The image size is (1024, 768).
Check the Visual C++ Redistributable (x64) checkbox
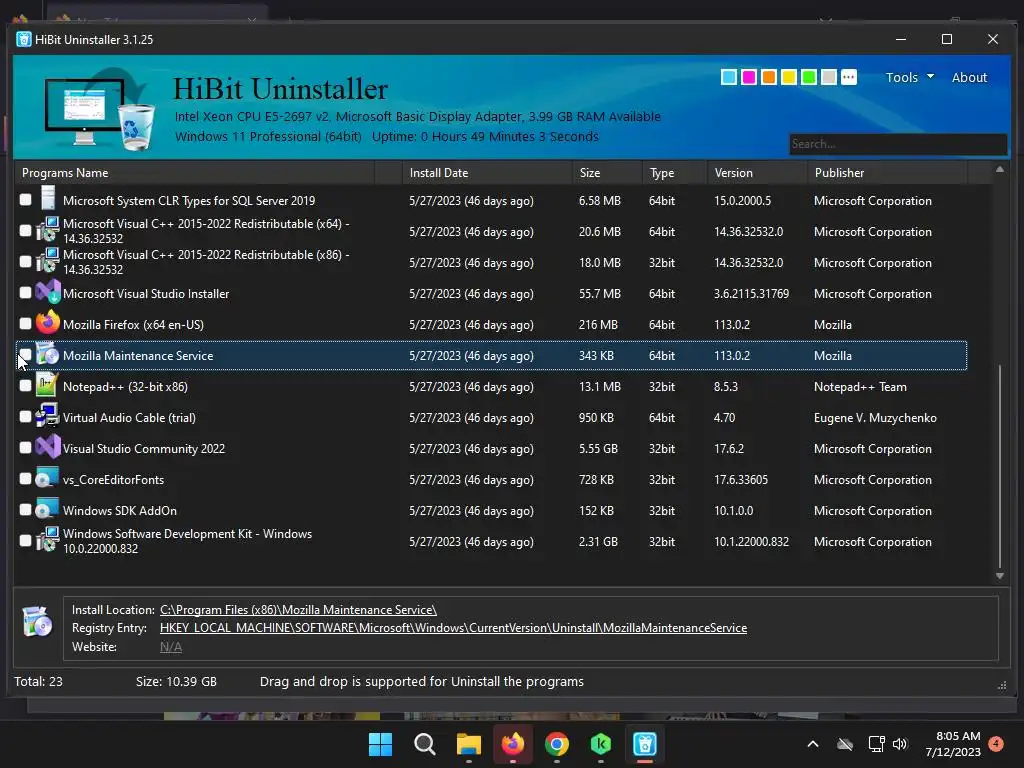pos(25,230)
